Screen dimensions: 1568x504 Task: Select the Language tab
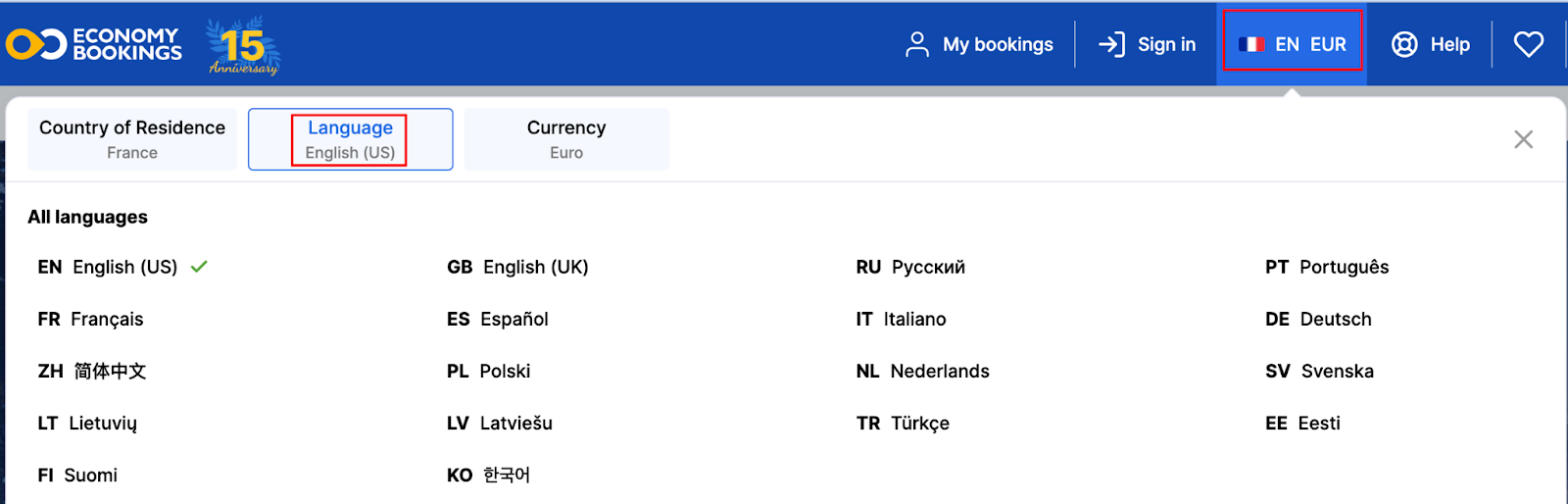click(x=350, y=139)
